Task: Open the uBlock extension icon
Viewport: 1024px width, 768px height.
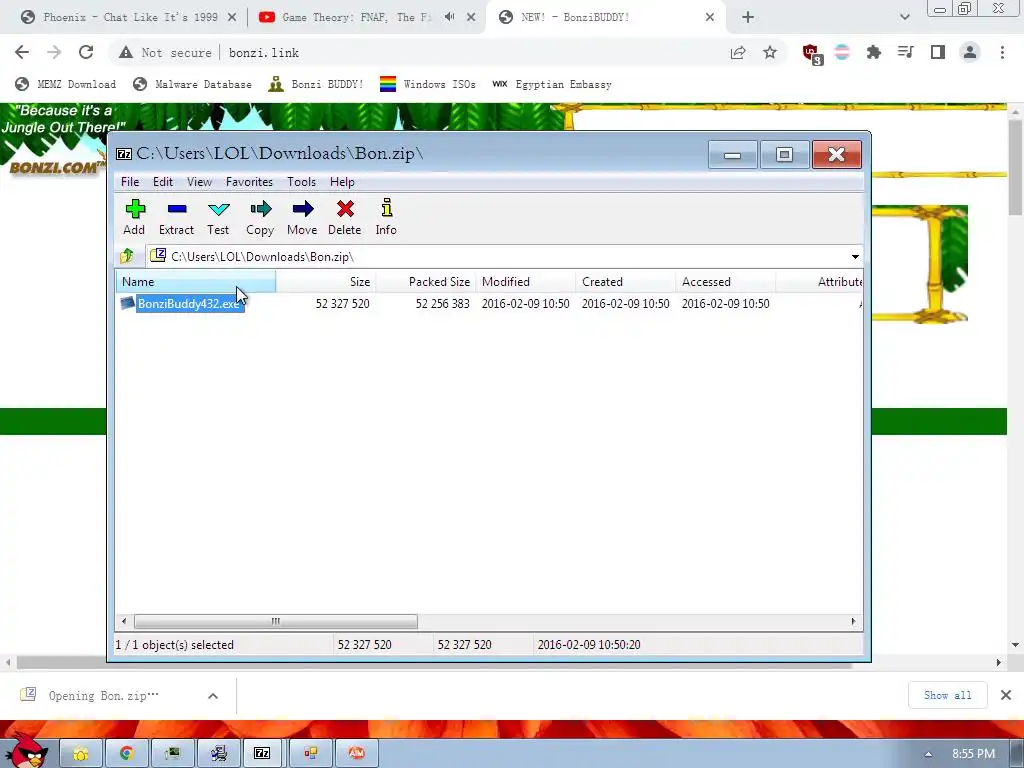Action: pos(812,54)
